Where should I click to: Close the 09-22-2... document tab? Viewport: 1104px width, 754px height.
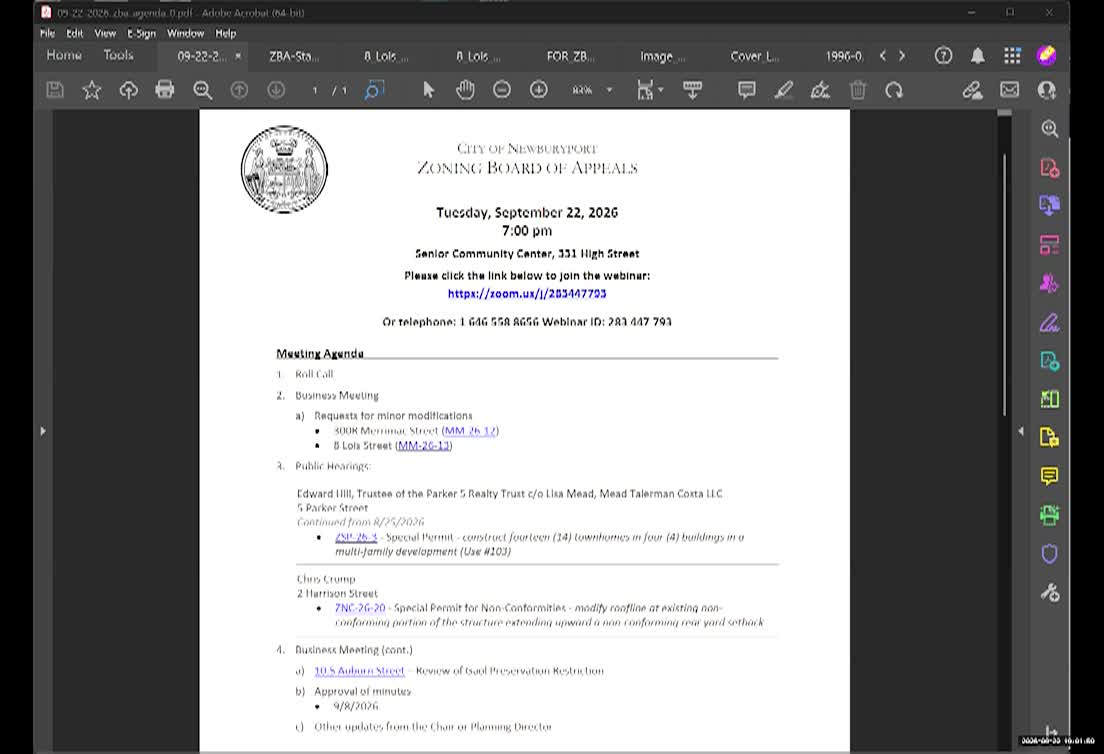click(238, 56)
